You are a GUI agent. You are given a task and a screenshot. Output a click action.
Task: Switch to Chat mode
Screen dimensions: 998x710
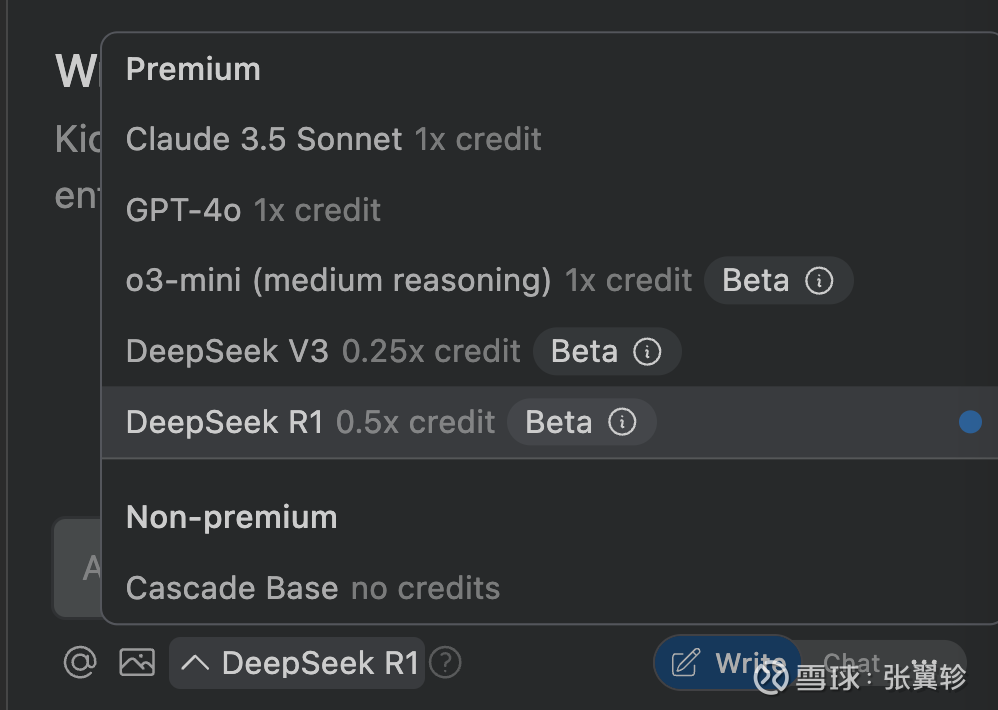pos(852,663)
